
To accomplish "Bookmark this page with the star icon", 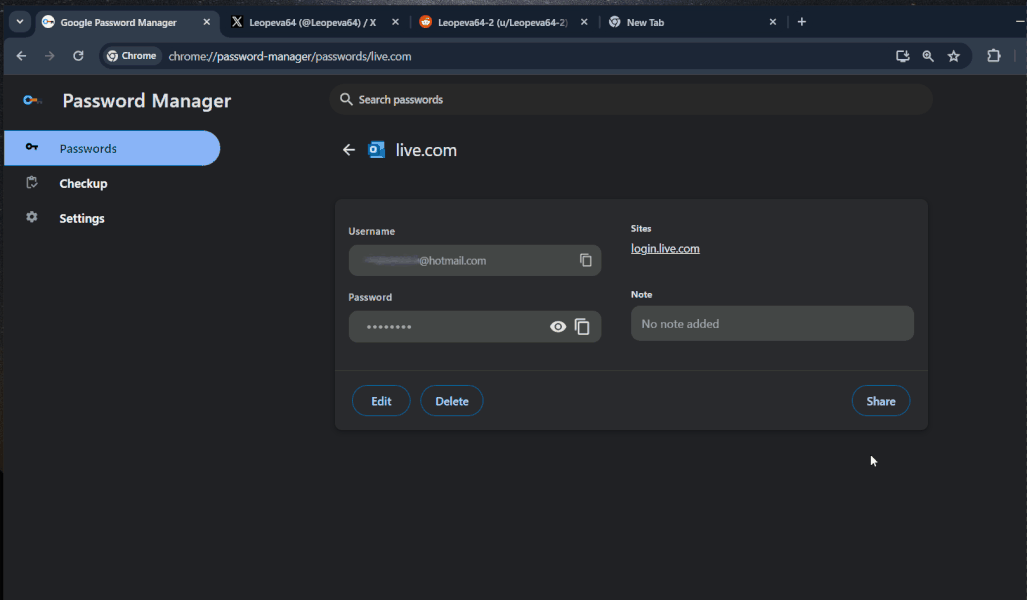I will (953, 56).
